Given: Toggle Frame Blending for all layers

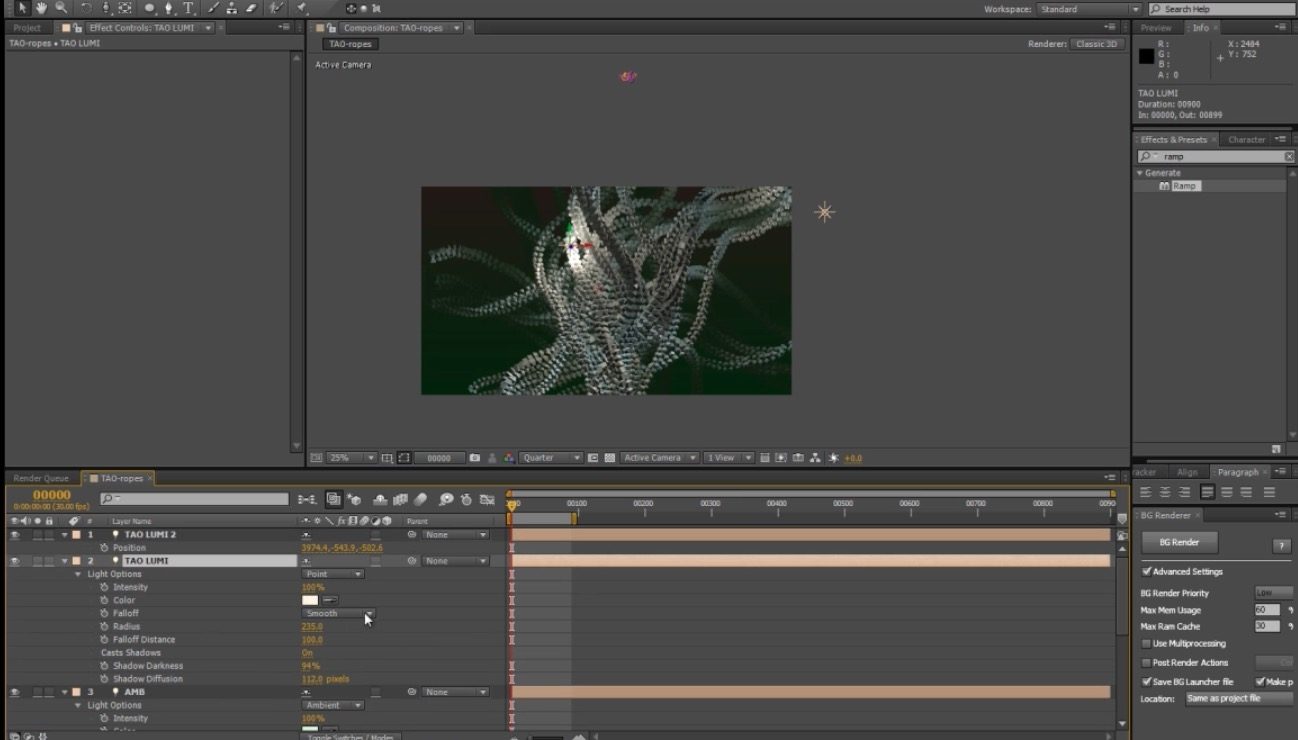Looking at the screenshot, I should (x=401, y=499).
